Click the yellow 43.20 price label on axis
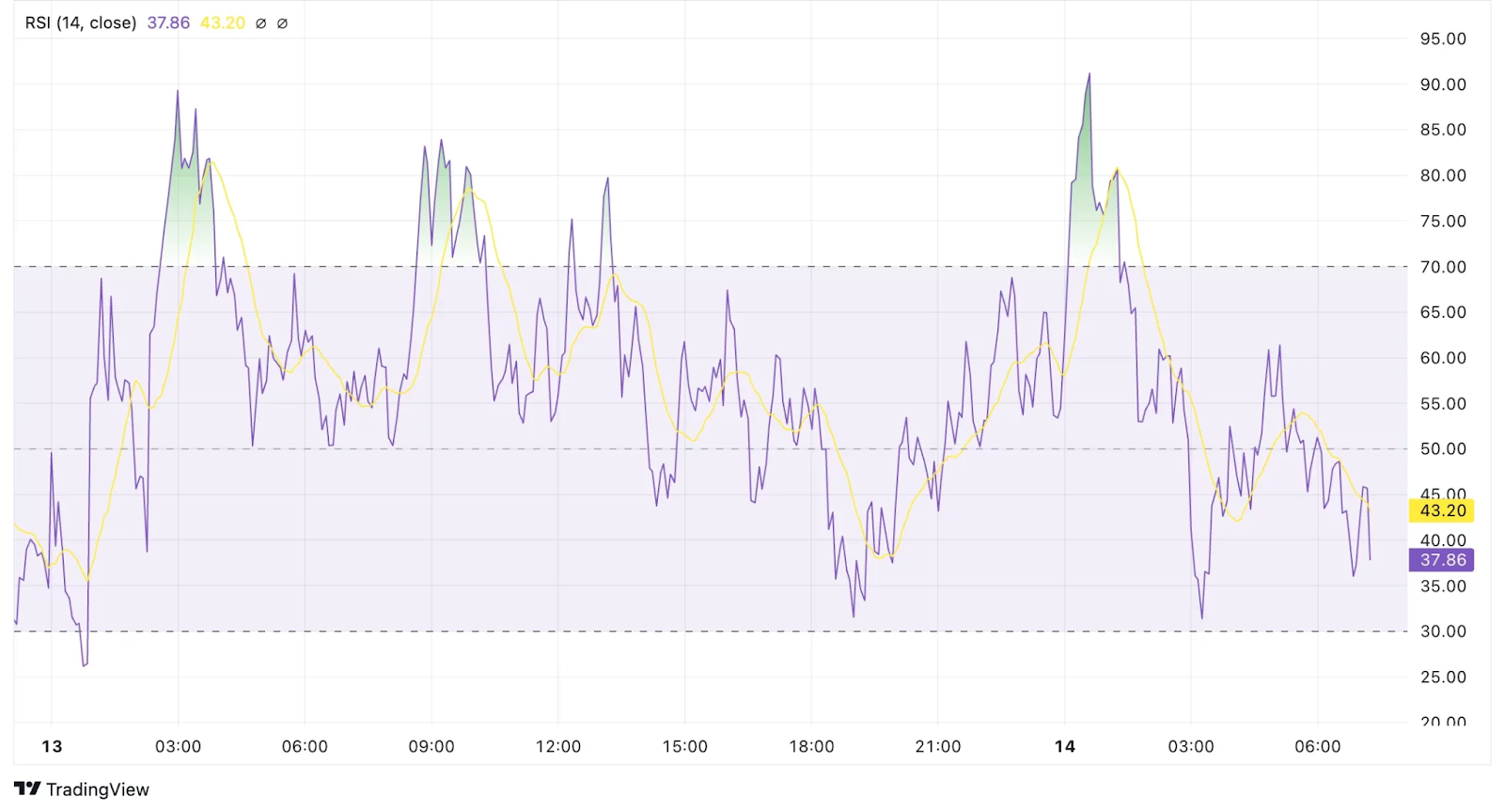 pyautogui.click(x=1442, y=511)
